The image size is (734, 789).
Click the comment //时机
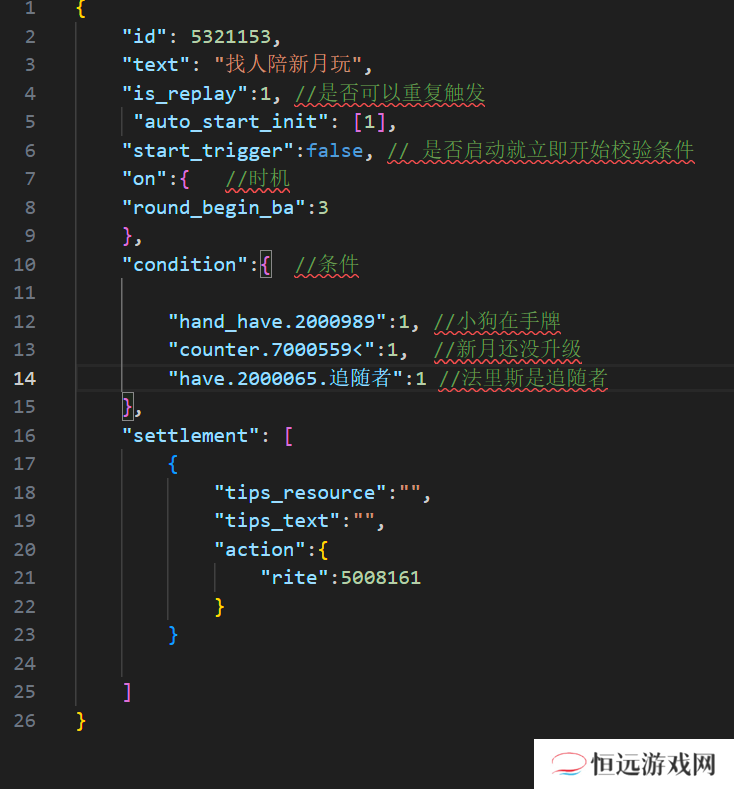(257, 179)
